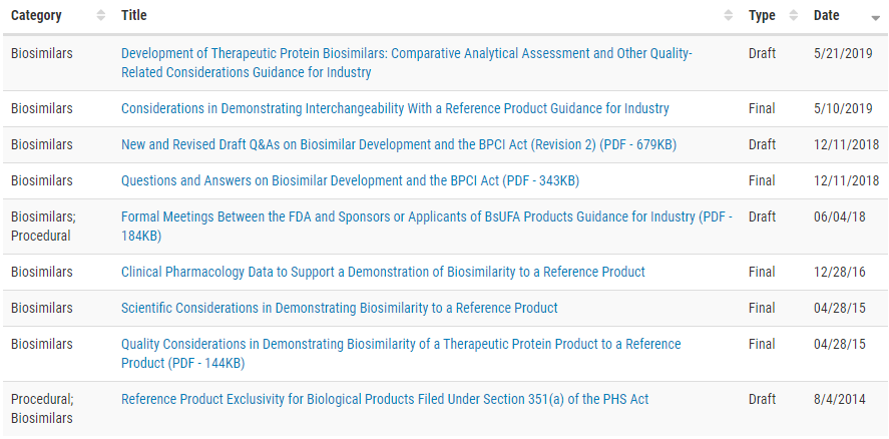889x439 pixels.
Task: Select the Category column header
Action: (36, 16)
